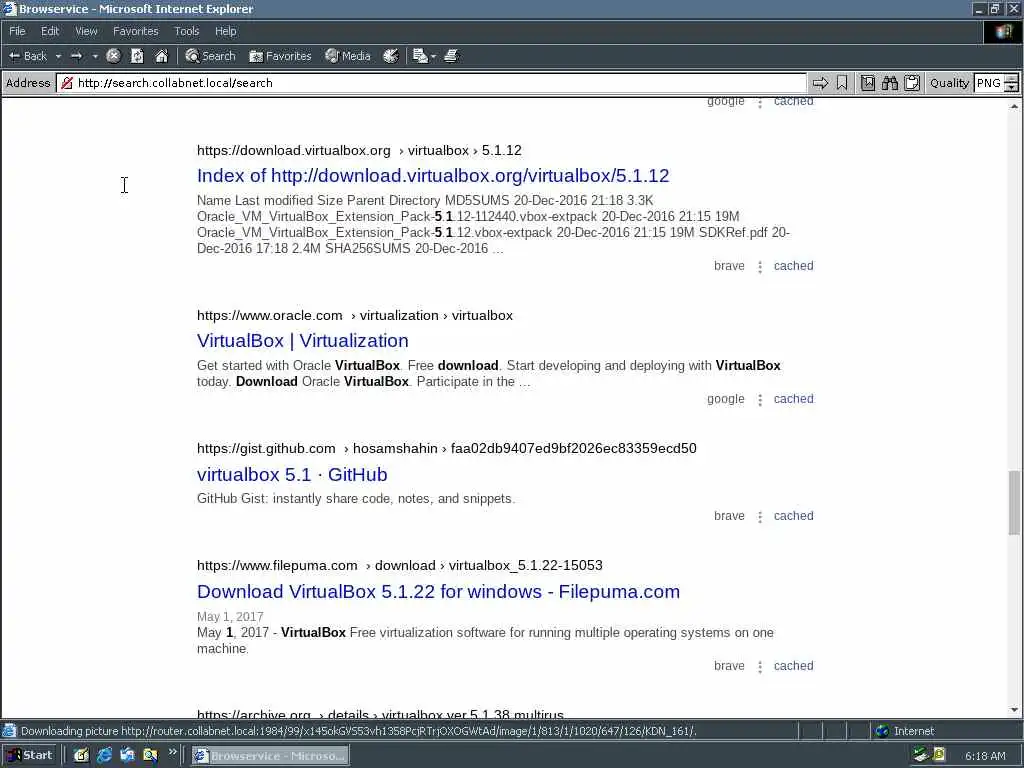Click the Internet zone indicator in the status bar
Viewport: 1024px width, 768px height.
[905, 731]
